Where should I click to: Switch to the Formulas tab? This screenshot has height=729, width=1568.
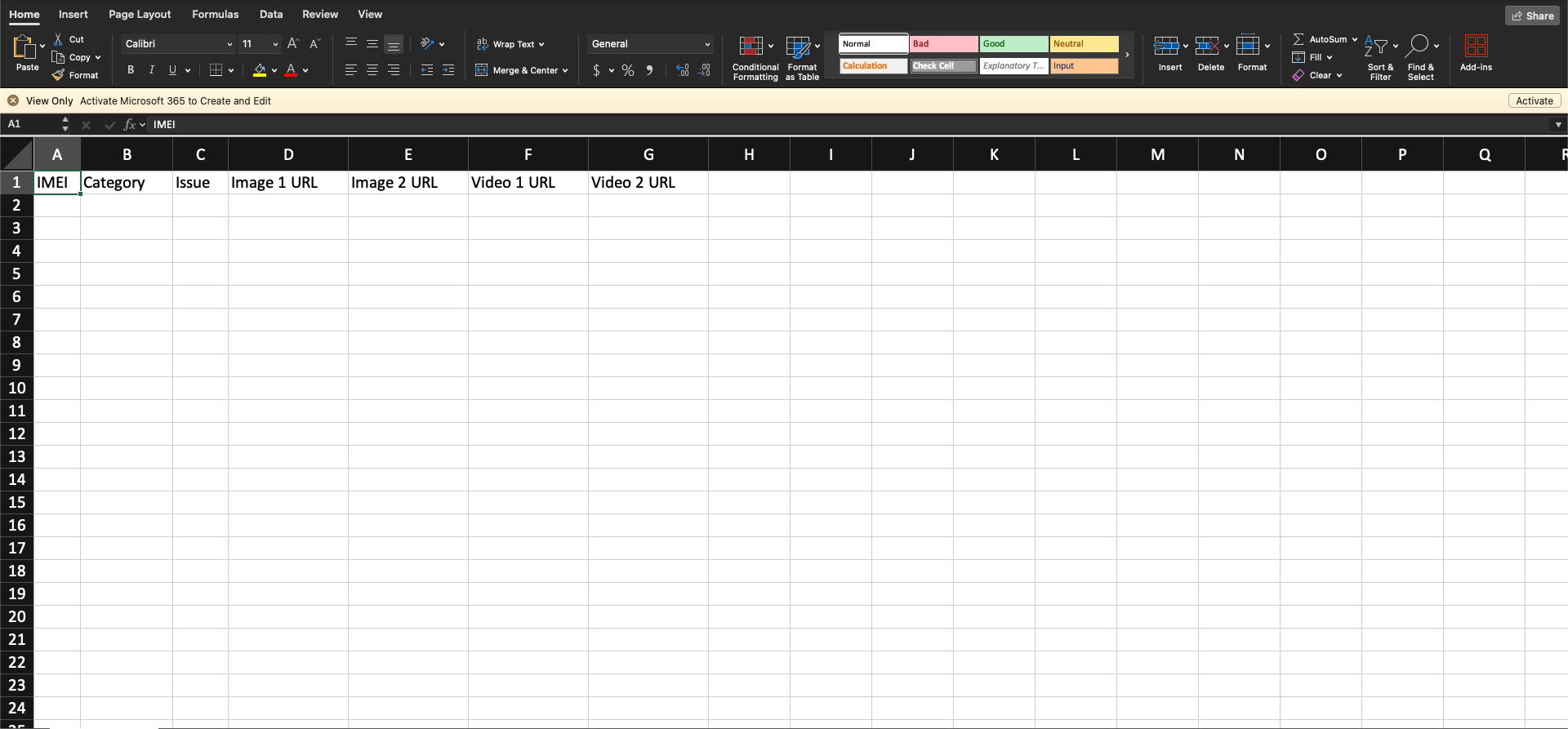click(215, 15)
